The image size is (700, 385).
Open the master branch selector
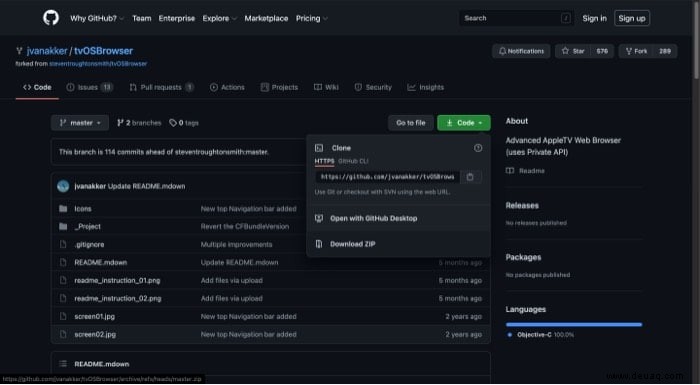[x=80, y=123]
